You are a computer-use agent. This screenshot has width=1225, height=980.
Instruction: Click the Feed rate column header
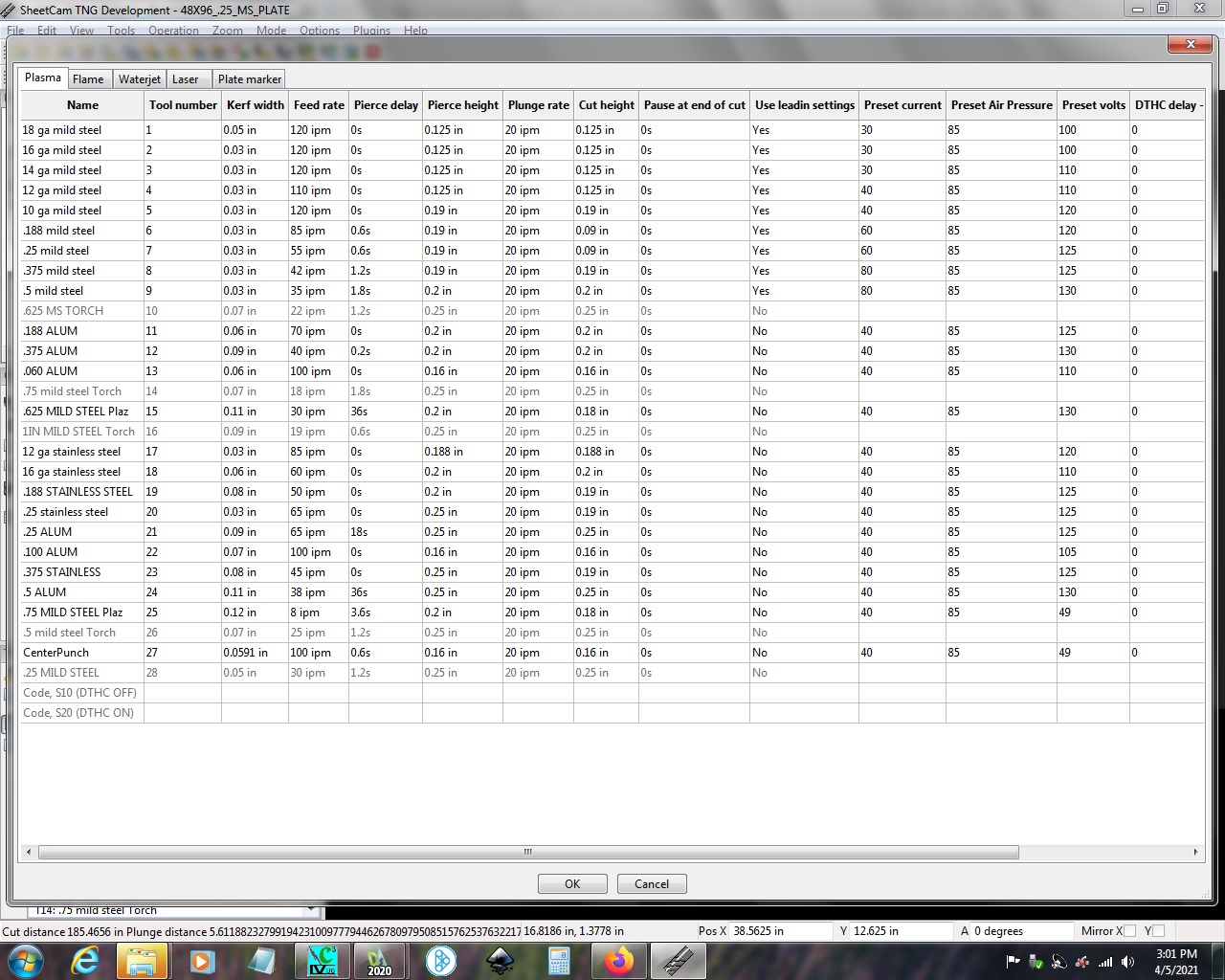point(319,105)
